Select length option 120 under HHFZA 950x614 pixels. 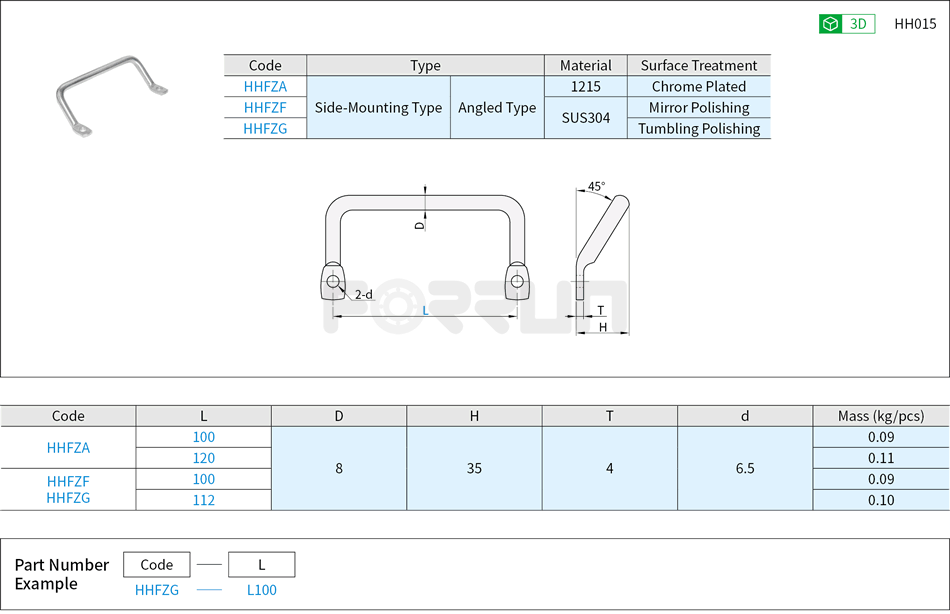(x=203, y=458)
